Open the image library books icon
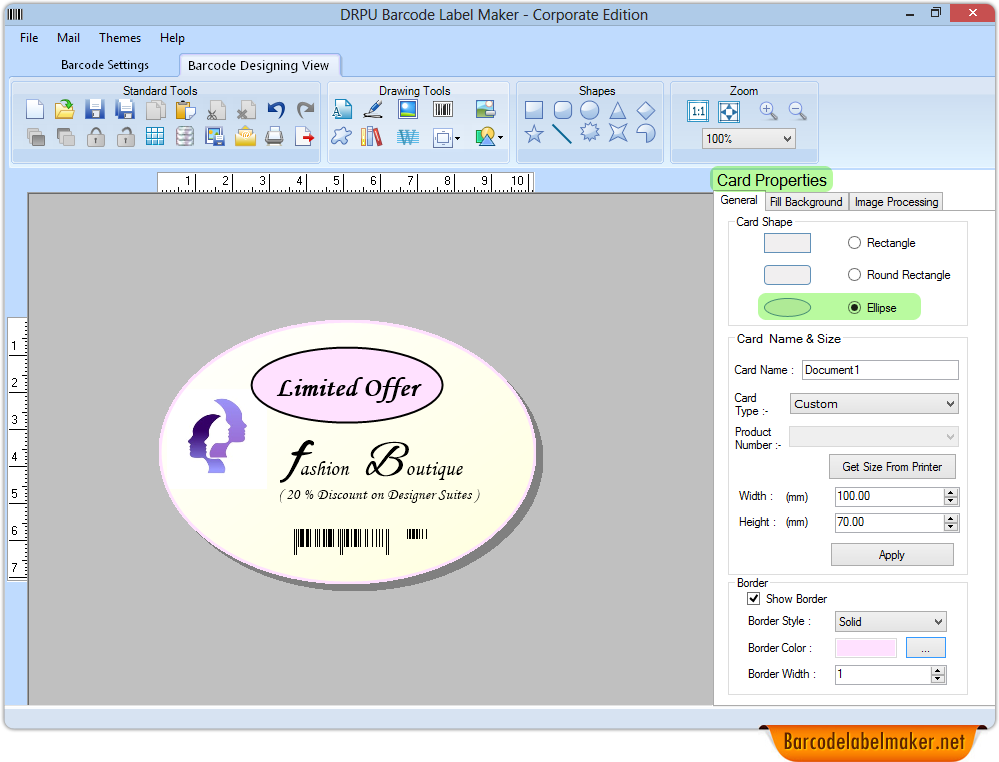Viewport: 999px width, 762px height. (371, 136)
